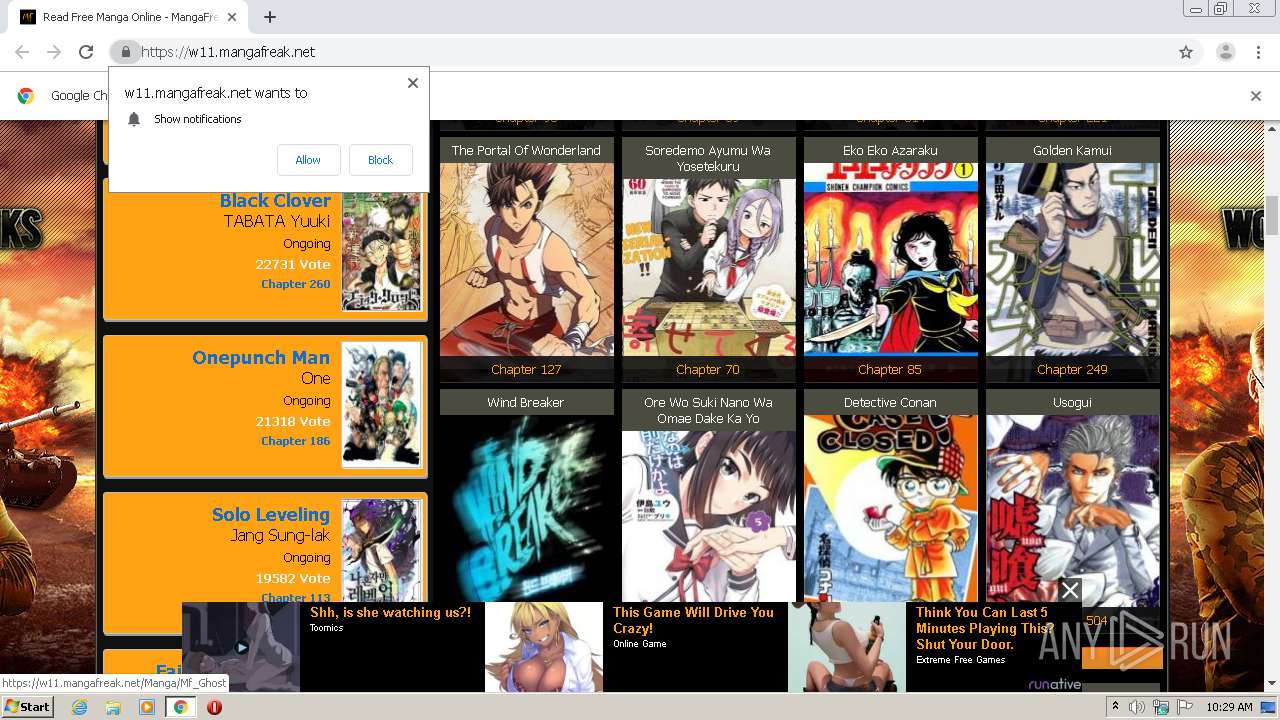This screenshot has height=720, width=1280.
Task: Click the scrollbar down arrow
Action: 1272,684
